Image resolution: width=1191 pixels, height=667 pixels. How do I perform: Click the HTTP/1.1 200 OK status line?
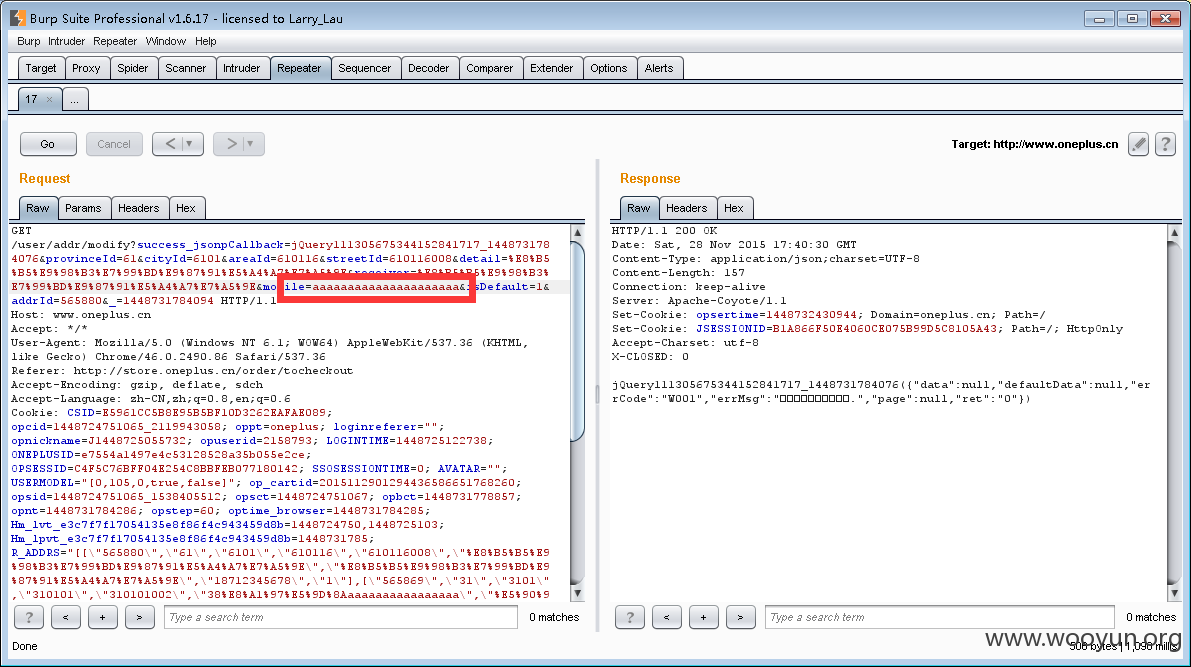coord(665,230)
